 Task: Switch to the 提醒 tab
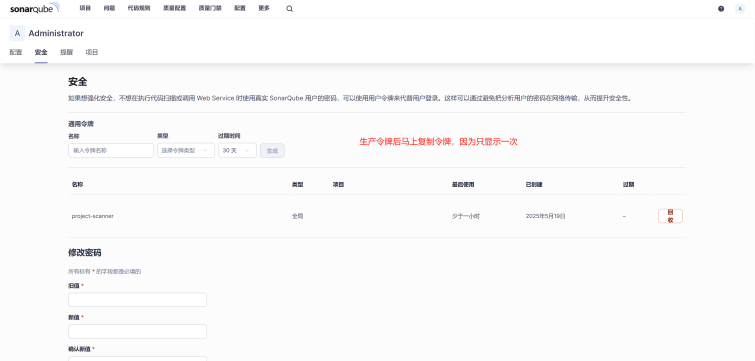coord(66,52)
